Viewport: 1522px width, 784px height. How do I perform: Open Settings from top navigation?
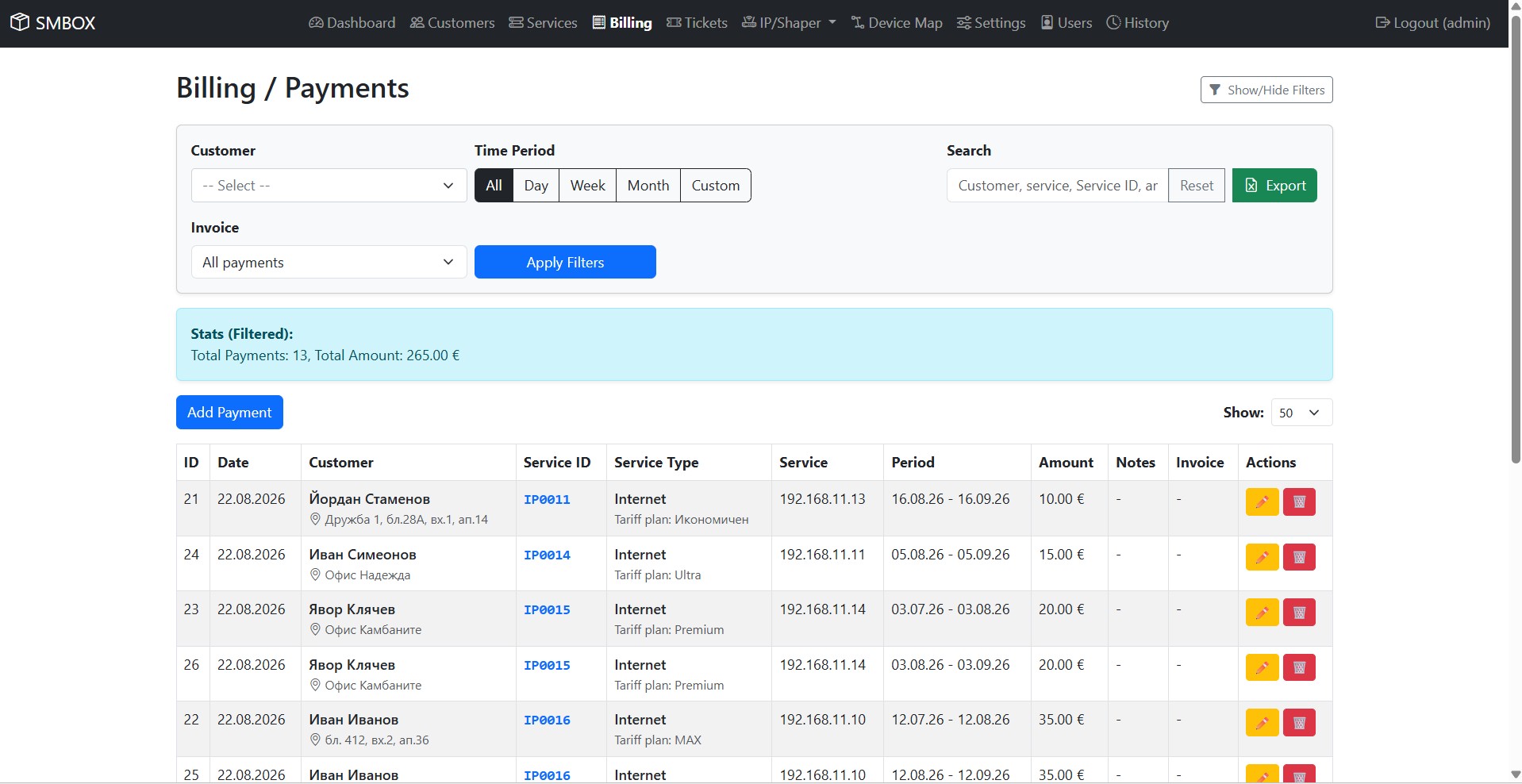click(991, 23)
